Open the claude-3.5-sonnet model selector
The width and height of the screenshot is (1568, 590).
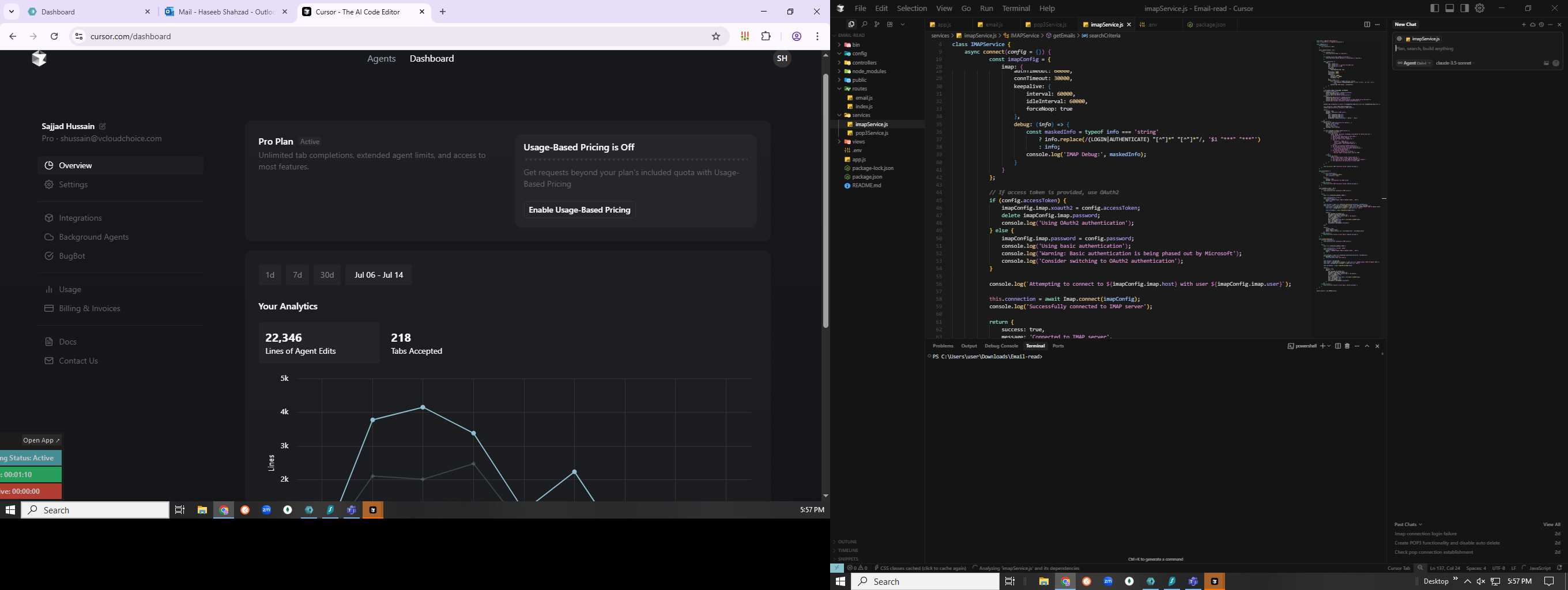pyautogui.click(x=1453, y=63)
